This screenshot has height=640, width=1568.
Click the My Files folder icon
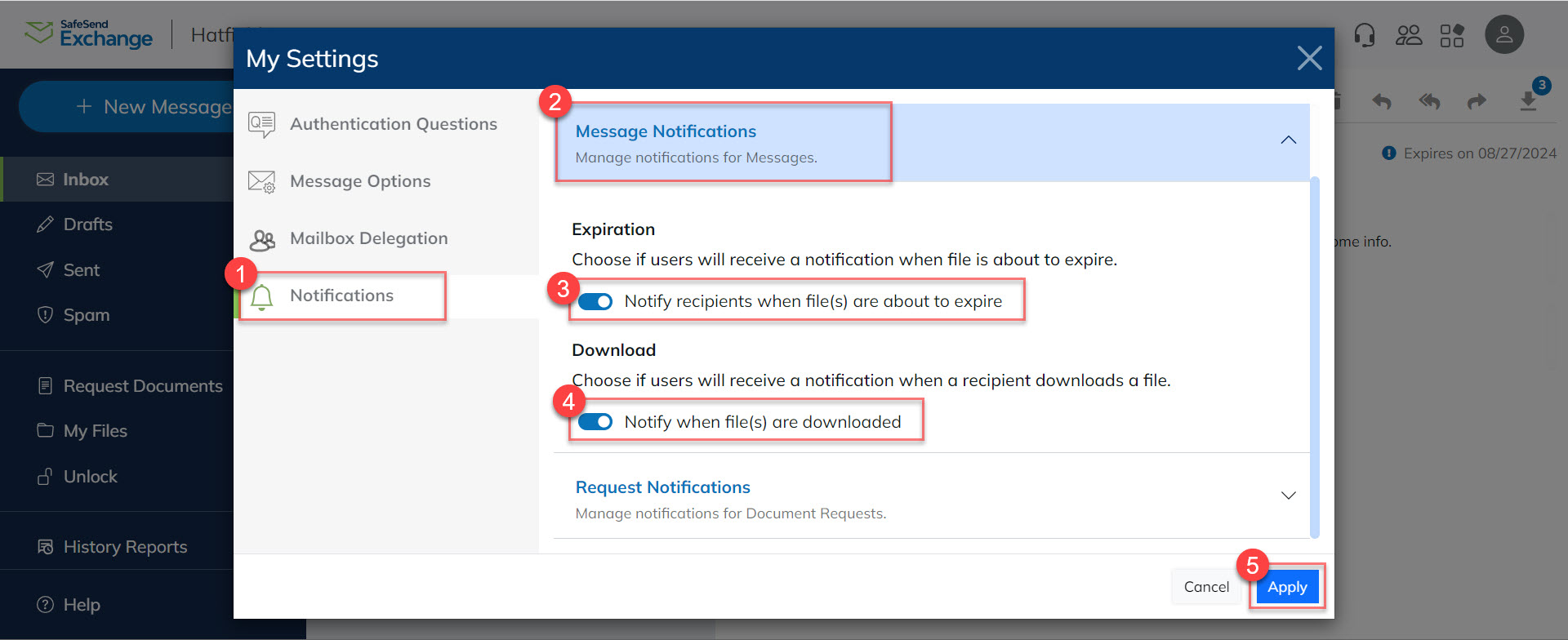(x=46, y=430)
